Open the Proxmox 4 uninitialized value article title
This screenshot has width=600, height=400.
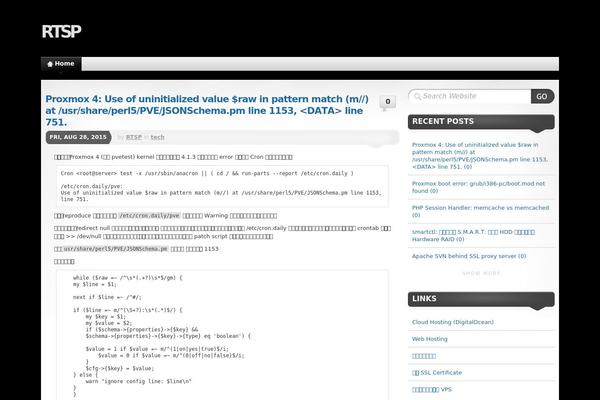click(207, 110)
